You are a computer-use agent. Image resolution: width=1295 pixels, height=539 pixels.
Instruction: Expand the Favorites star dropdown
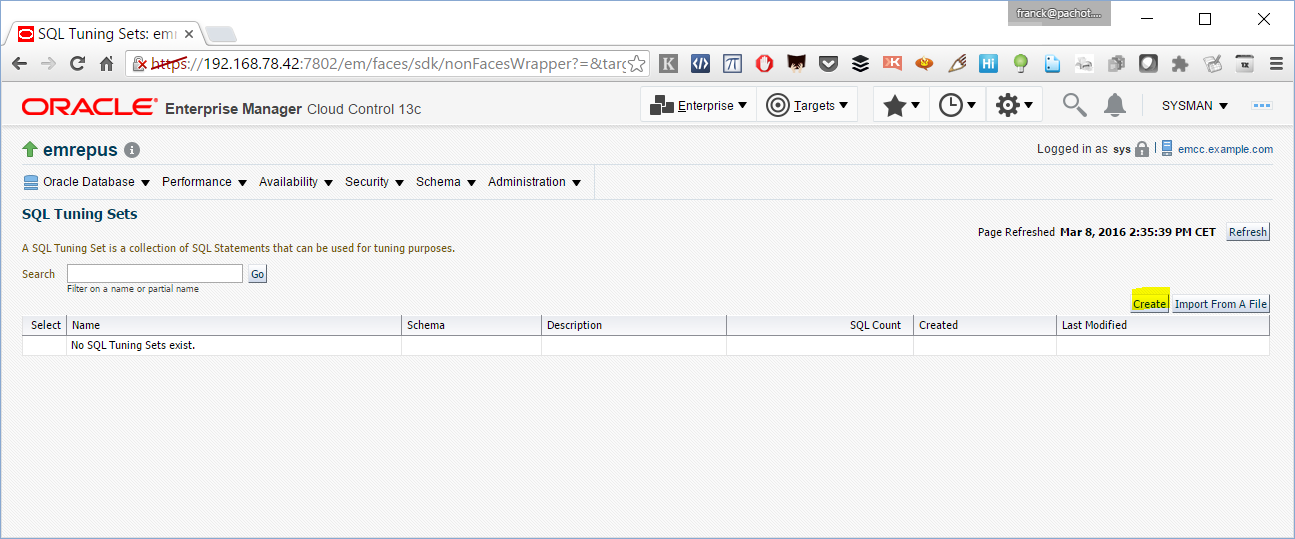tap(901, 105)
